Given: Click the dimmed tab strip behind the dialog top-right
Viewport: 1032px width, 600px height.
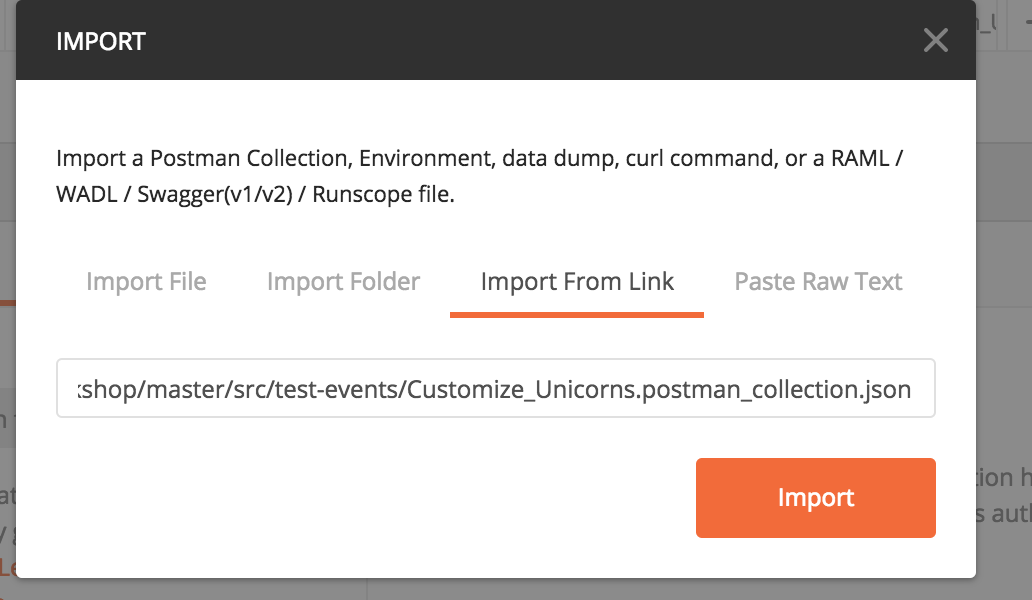Looking at the screenshot, I should click(1004, 24).
